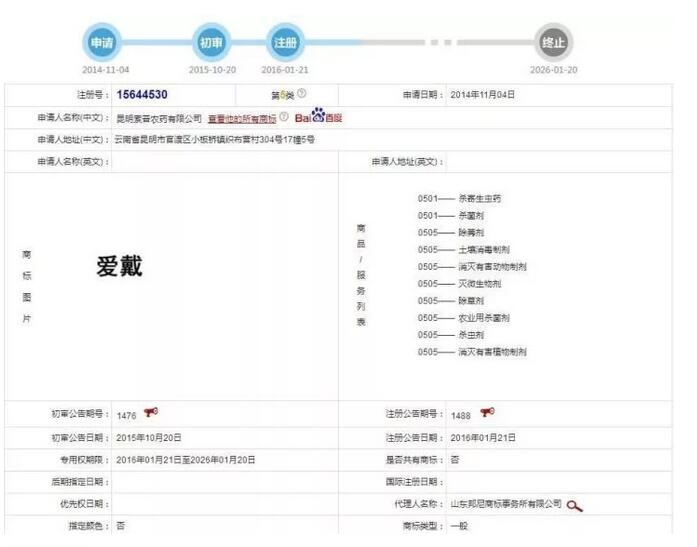Viewport: 697px width, 547px height.
Task: Click the 指定颜色 value 否
Action: pos(120,526)
